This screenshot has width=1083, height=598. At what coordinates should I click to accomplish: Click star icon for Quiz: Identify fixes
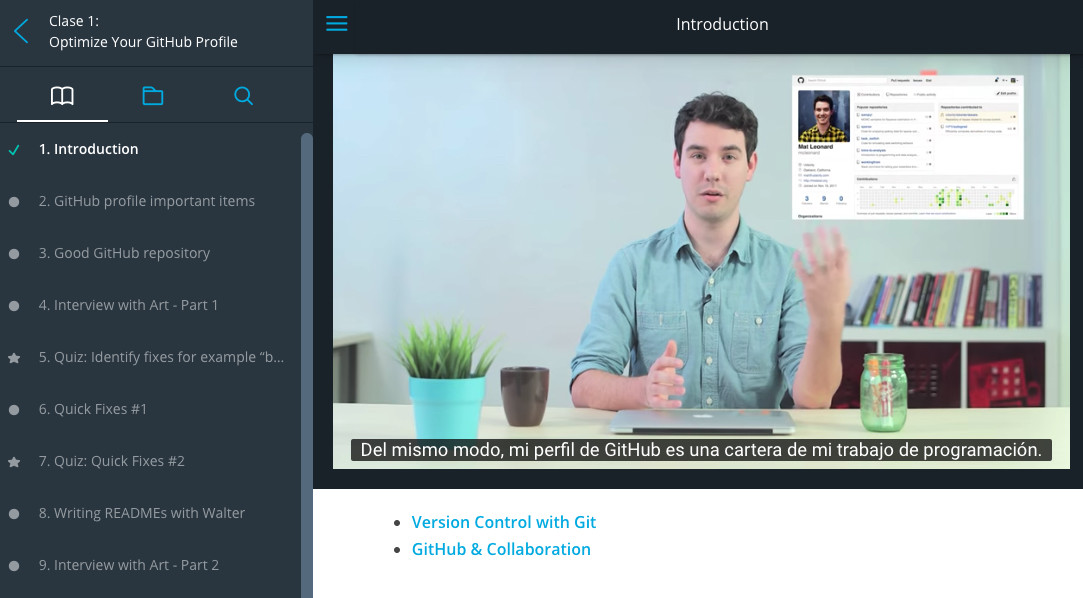click(x=14, y=358)
